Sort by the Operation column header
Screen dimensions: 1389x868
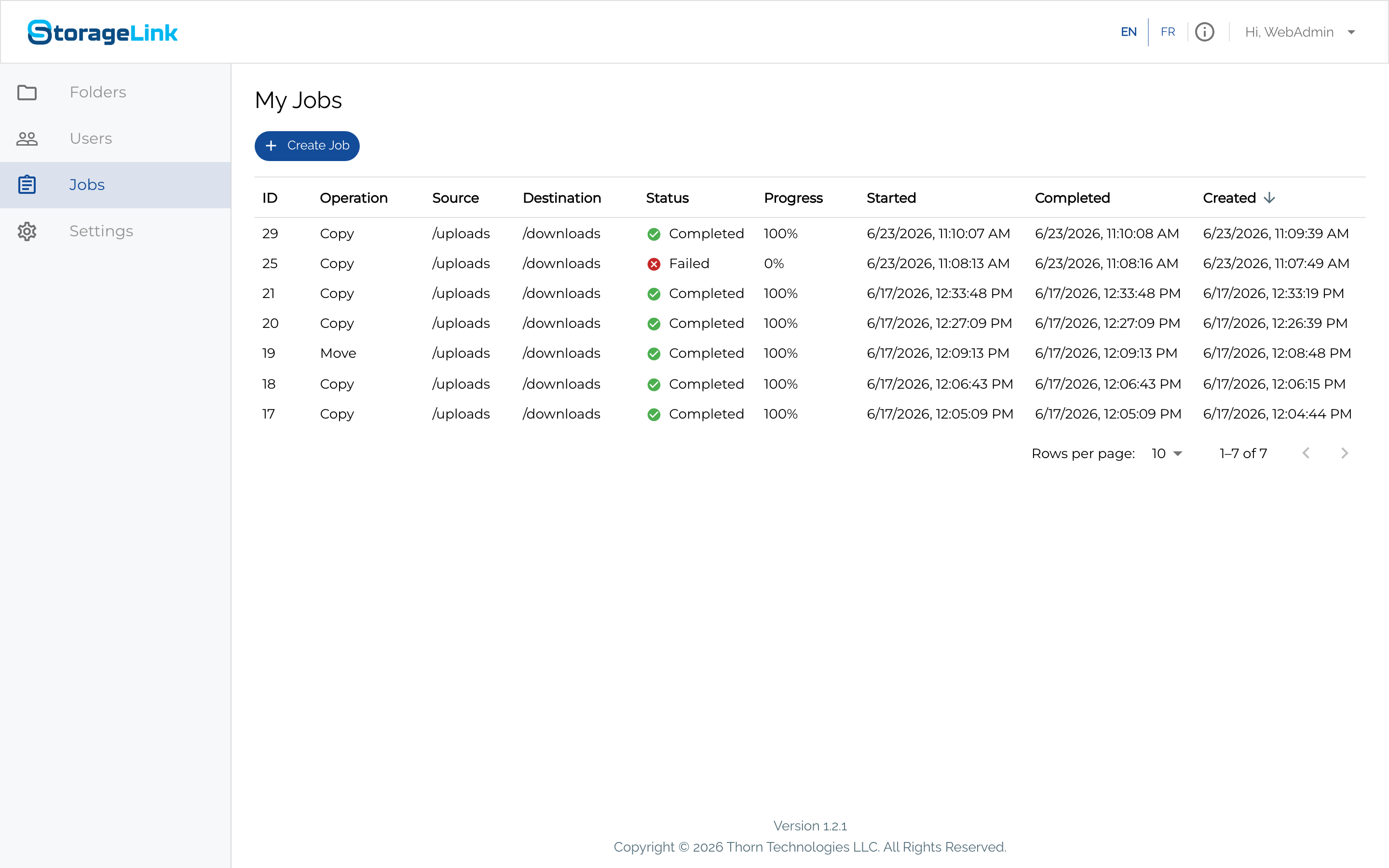pos(354,198)
